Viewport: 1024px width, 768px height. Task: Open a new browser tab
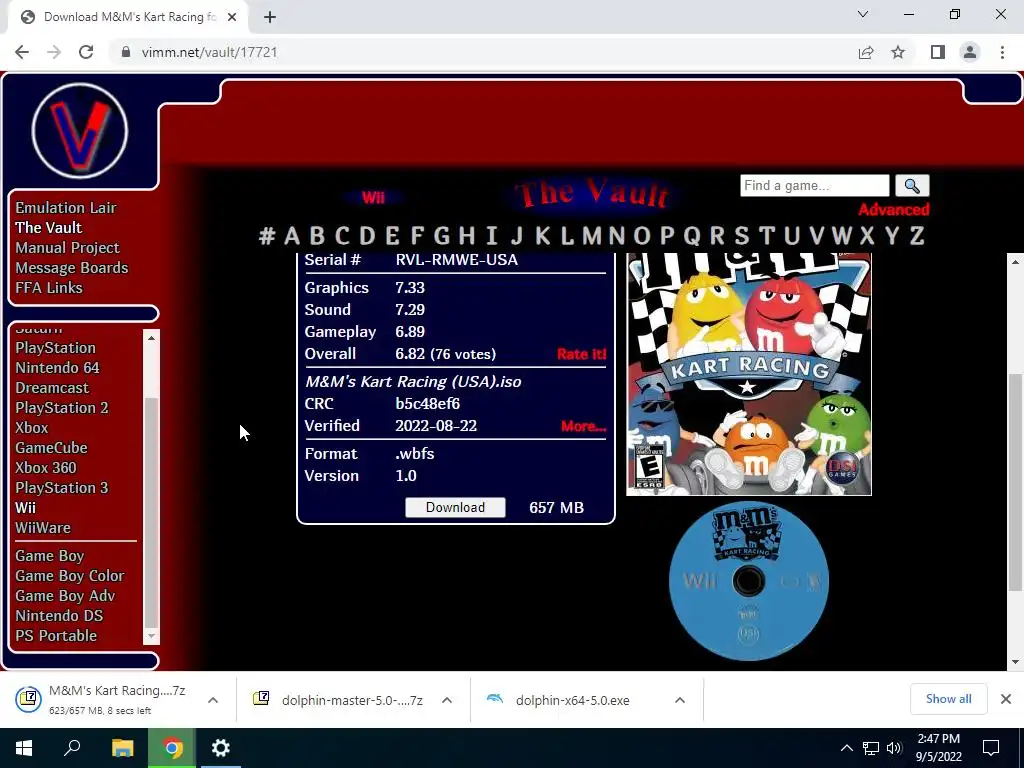pos(270,17)
